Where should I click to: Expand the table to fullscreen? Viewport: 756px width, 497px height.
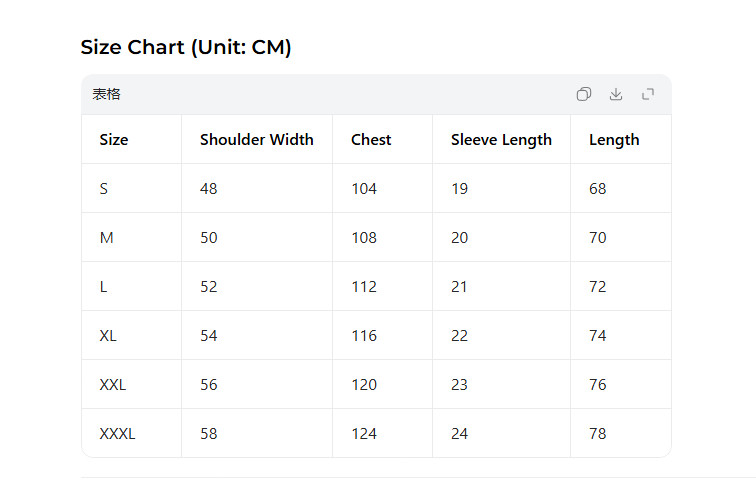click(648, 94)
